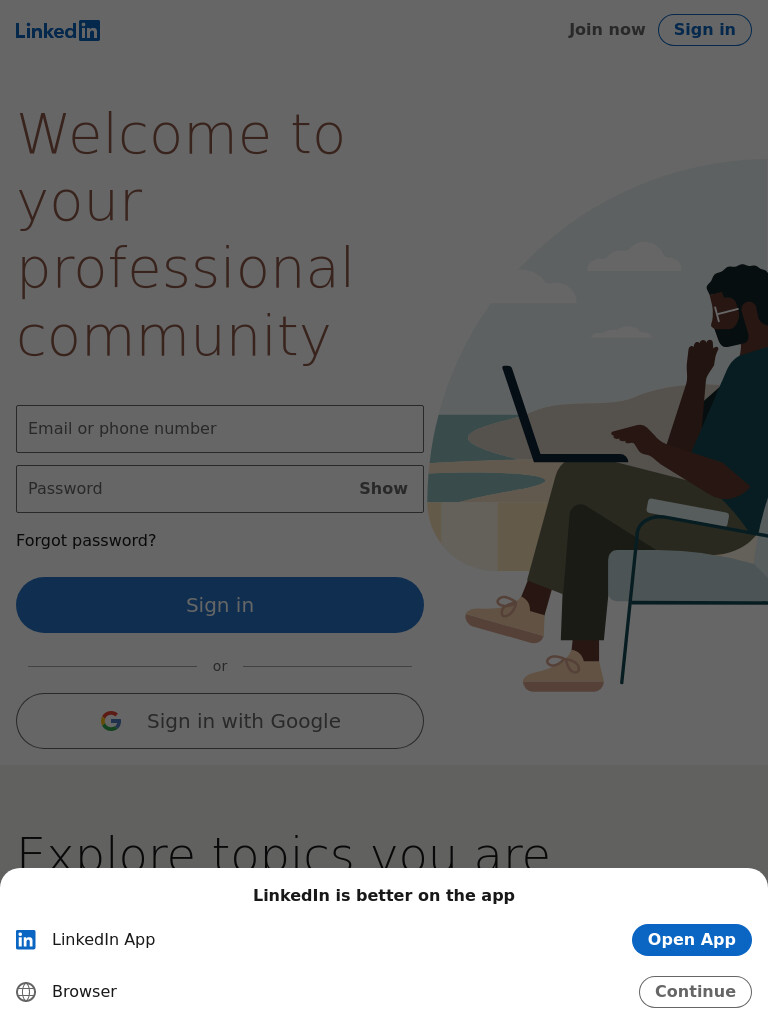Click the LinkedIn App square icon
The image size is (768, 1024).
[26, 940]
